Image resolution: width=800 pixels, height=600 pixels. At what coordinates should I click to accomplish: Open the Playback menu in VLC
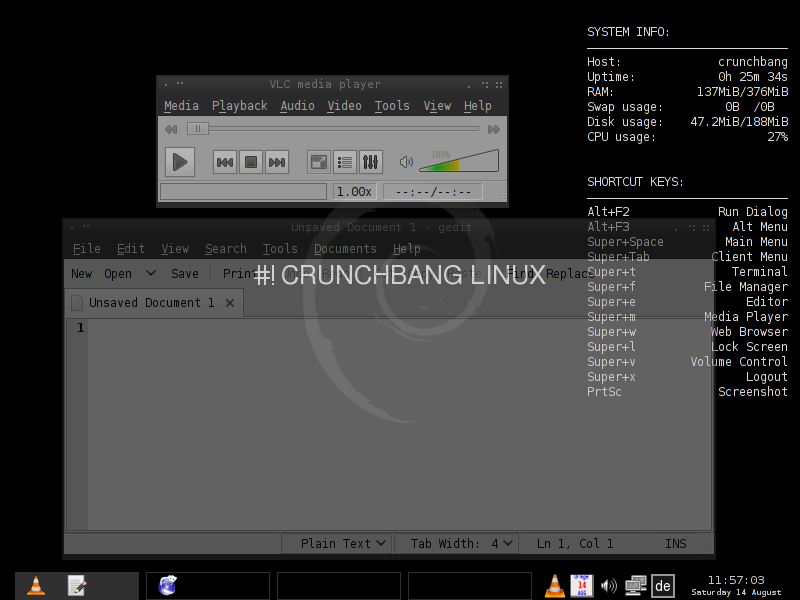[239, 105]
